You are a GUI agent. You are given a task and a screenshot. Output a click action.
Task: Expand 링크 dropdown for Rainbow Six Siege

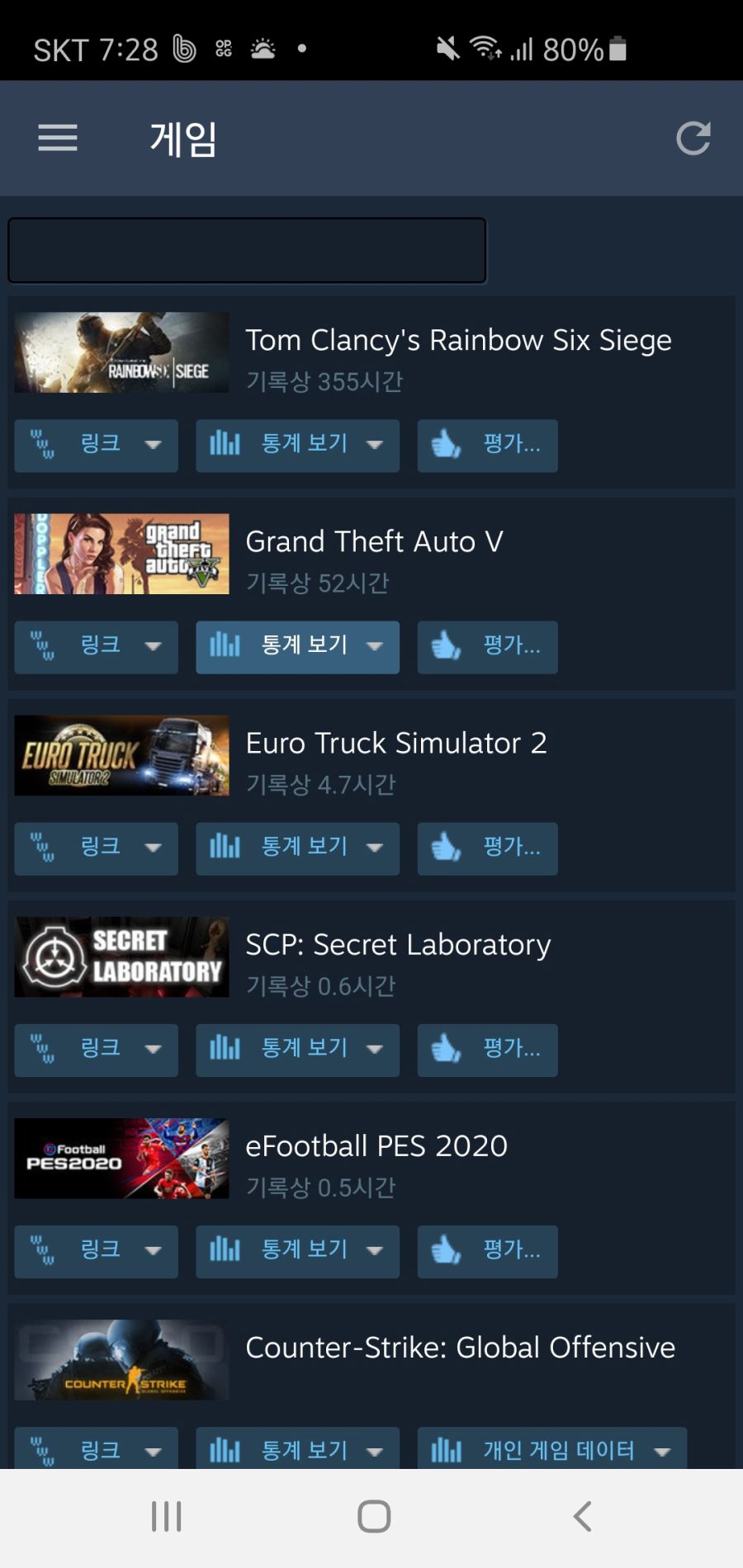pos(153,444)
